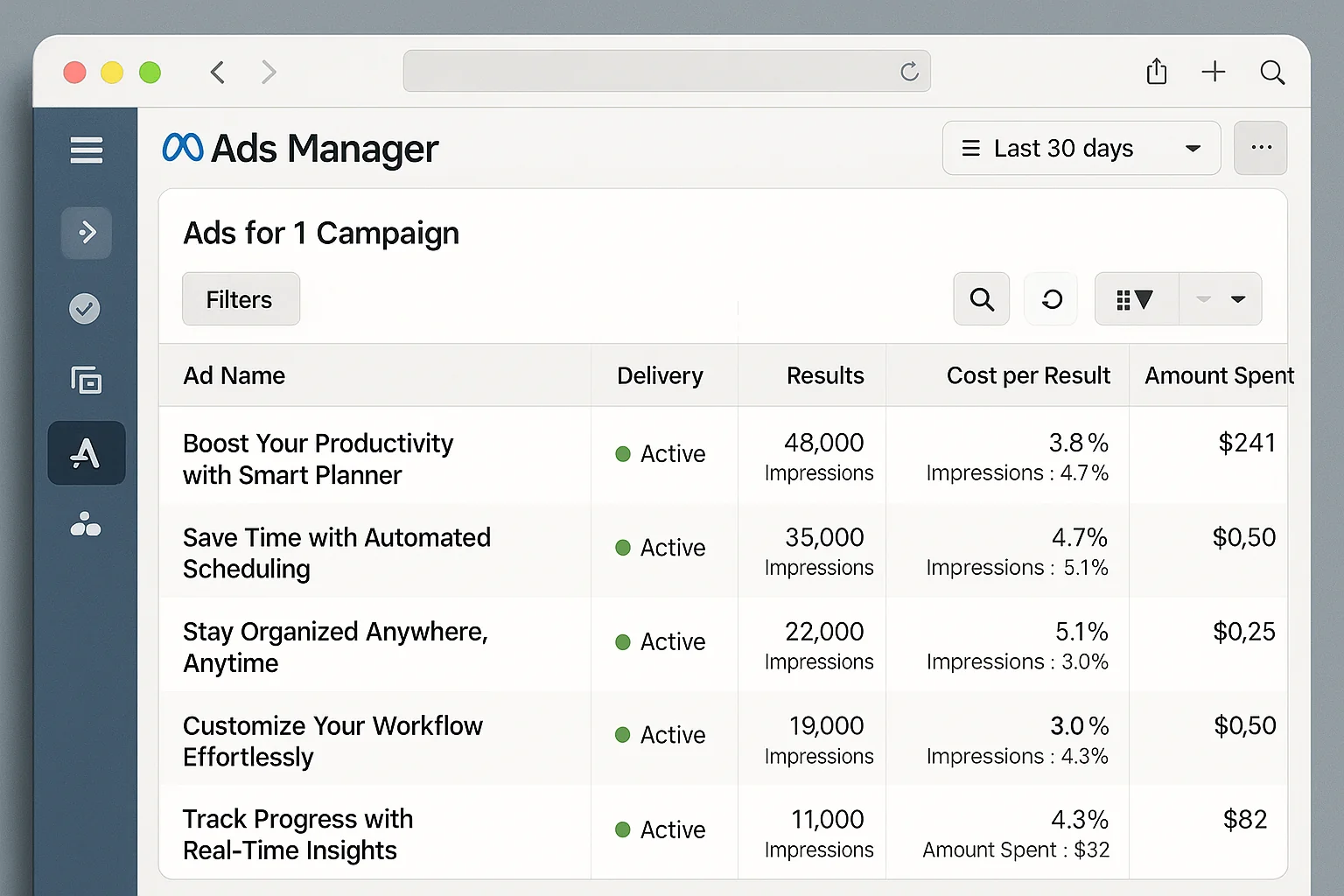Sort by Ad Name column header

(x=234, y=375)
